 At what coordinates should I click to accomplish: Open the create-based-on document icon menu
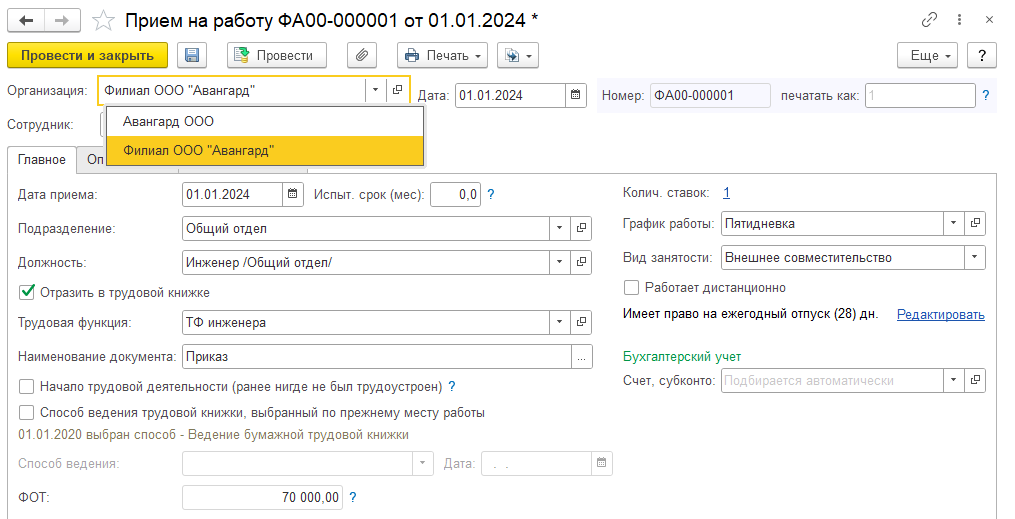[518, 55]
